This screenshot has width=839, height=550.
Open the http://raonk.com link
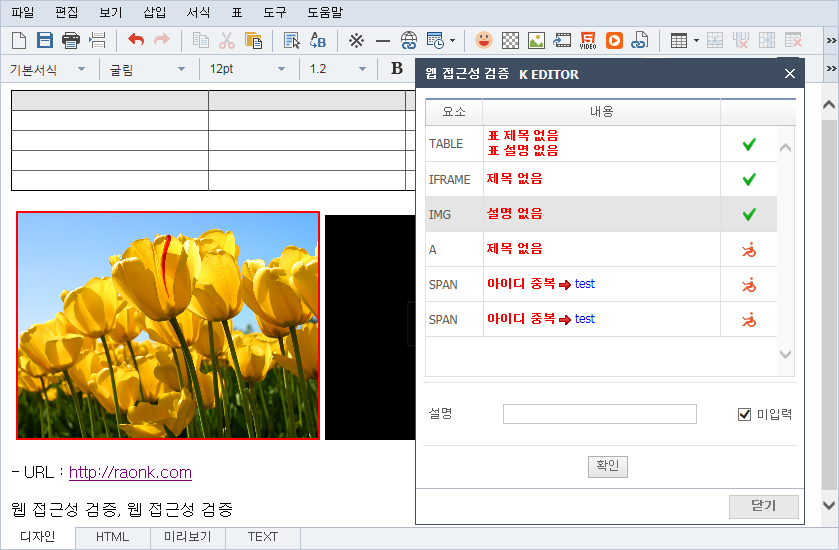tap(130, 473)
